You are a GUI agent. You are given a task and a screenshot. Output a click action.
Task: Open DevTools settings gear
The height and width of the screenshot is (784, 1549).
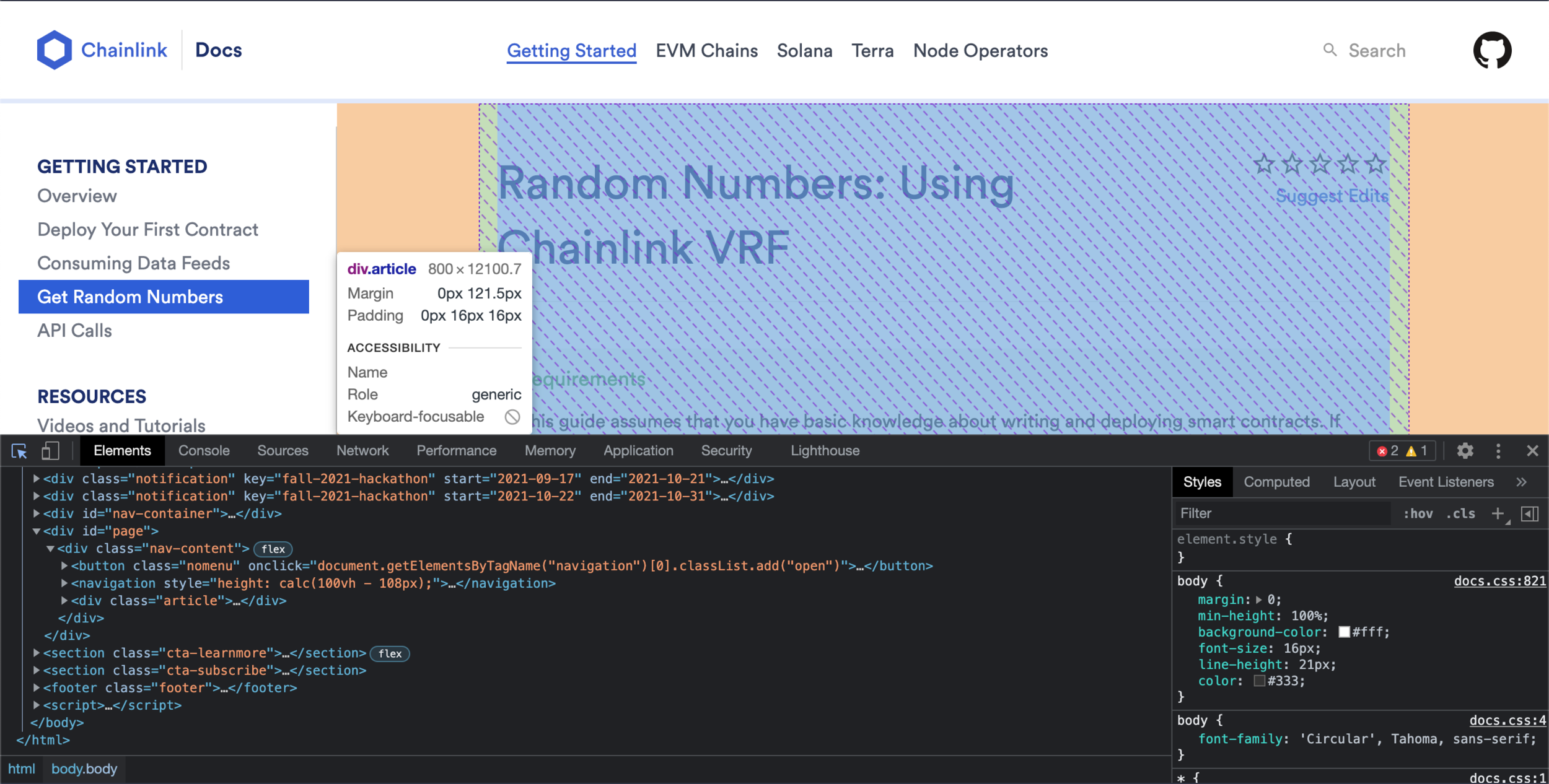click(x=1465, y=451)
